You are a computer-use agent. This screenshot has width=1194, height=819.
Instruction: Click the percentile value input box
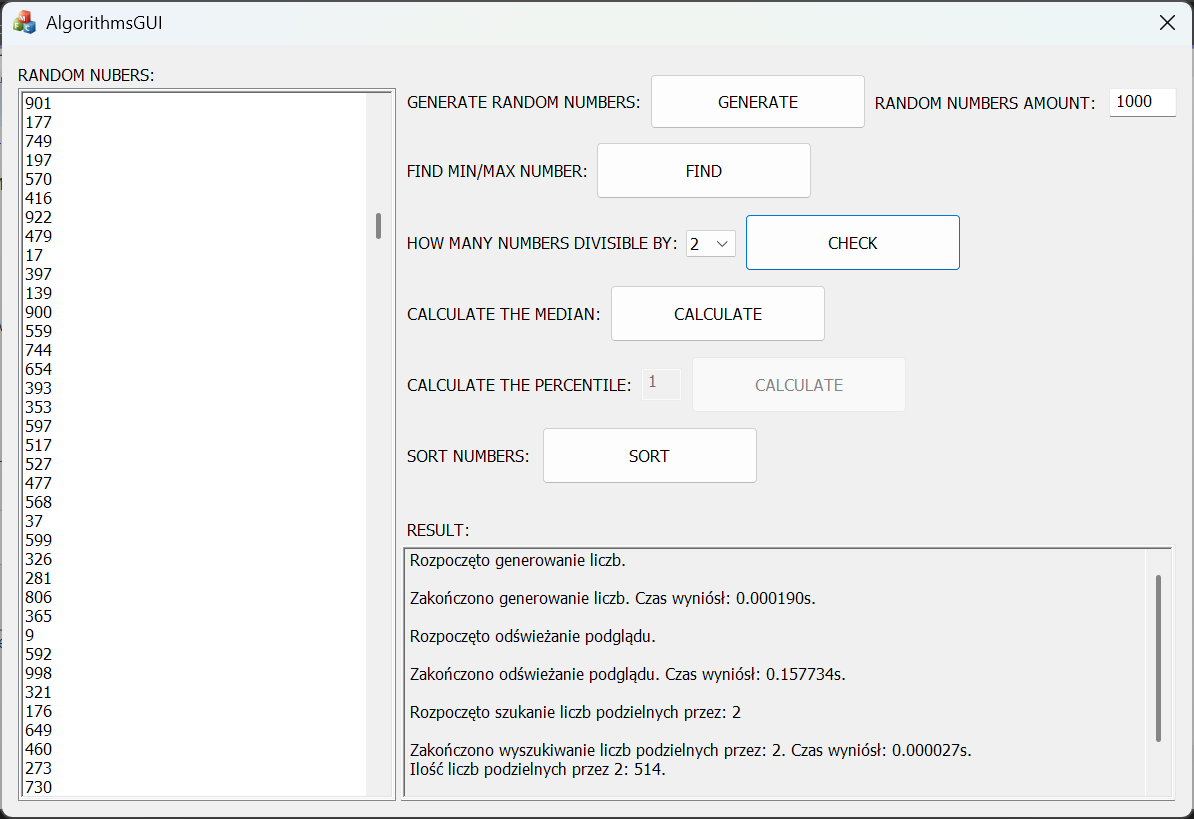pyautogui.click(x=660, y=384)
